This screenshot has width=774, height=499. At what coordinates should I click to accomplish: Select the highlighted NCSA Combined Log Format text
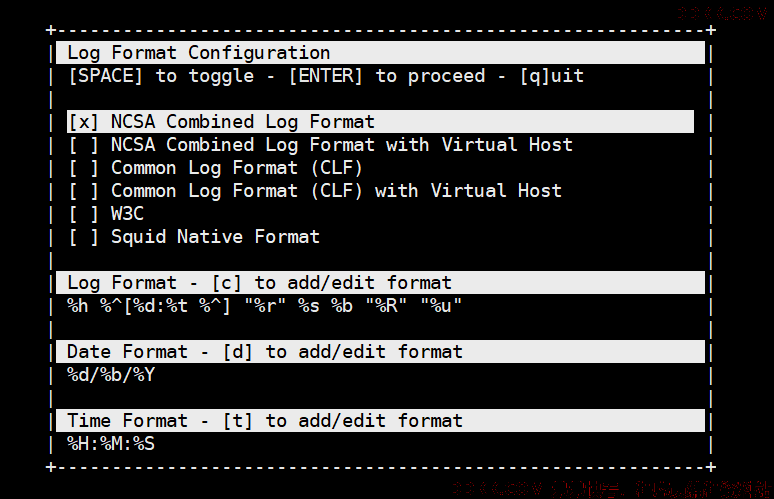(x=243, y=122)
